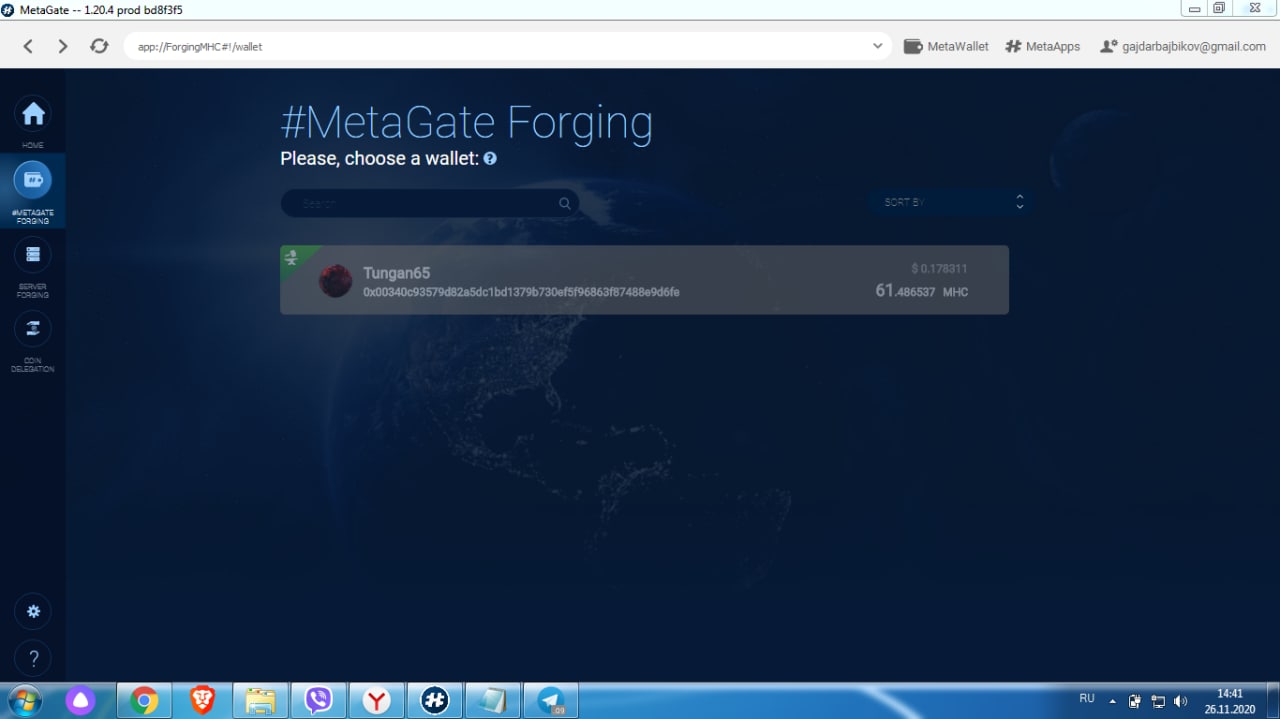Image resolution: width=1280 pixels, height=719 pixels.
Task: Open MetaApps from top bar
Action: pos(1042,46)
